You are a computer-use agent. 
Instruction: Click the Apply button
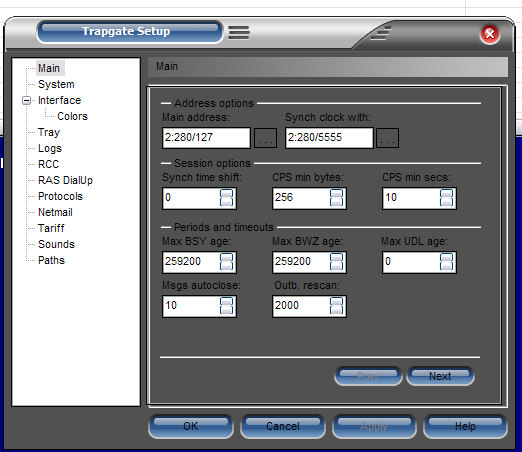click(374, 426)
